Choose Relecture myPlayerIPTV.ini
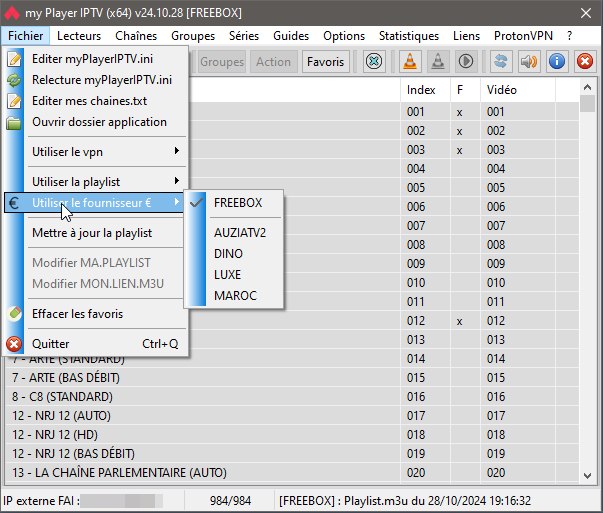The width and height of the screenshot is (603, 513). [102, 80]
